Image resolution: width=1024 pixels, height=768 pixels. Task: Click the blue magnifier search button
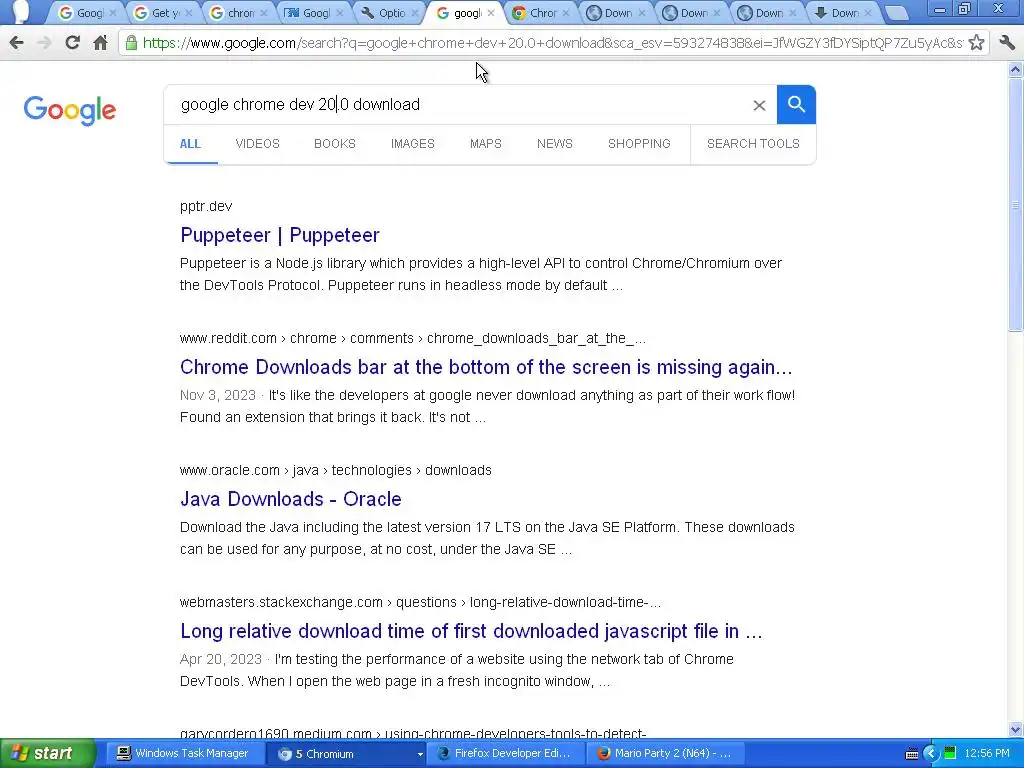[x=796, y=104]
